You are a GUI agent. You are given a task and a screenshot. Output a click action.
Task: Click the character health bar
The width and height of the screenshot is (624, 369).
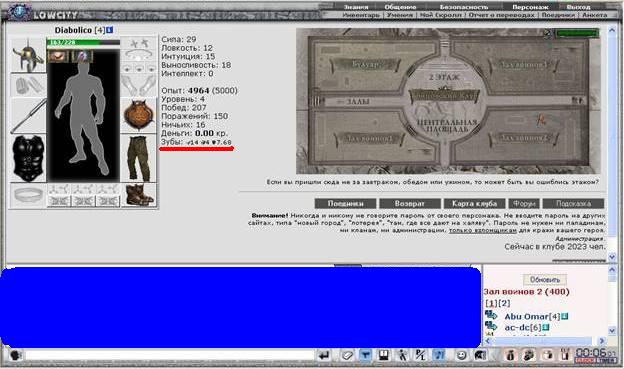(83, 43)
